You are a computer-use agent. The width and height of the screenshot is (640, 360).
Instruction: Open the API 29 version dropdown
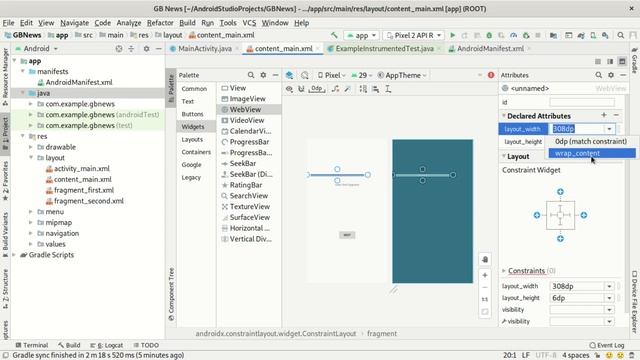[362, 75]
